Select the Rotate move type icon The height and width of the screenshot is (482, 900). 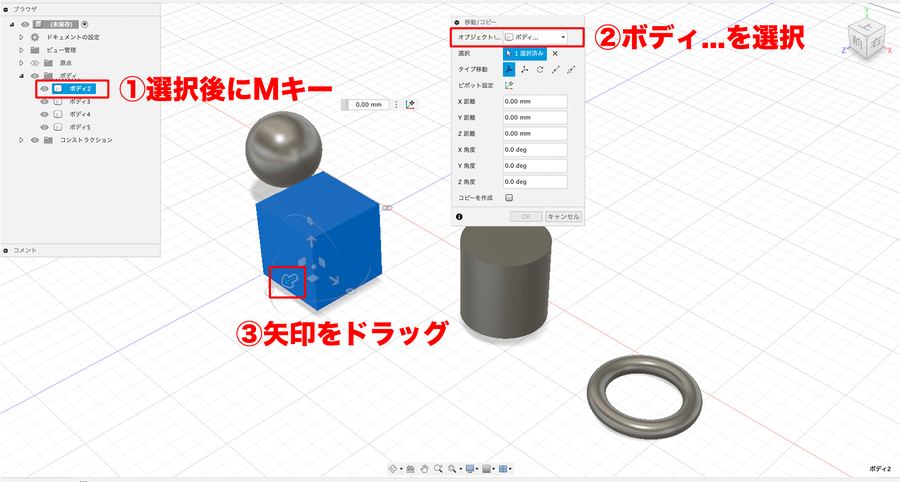540,69
